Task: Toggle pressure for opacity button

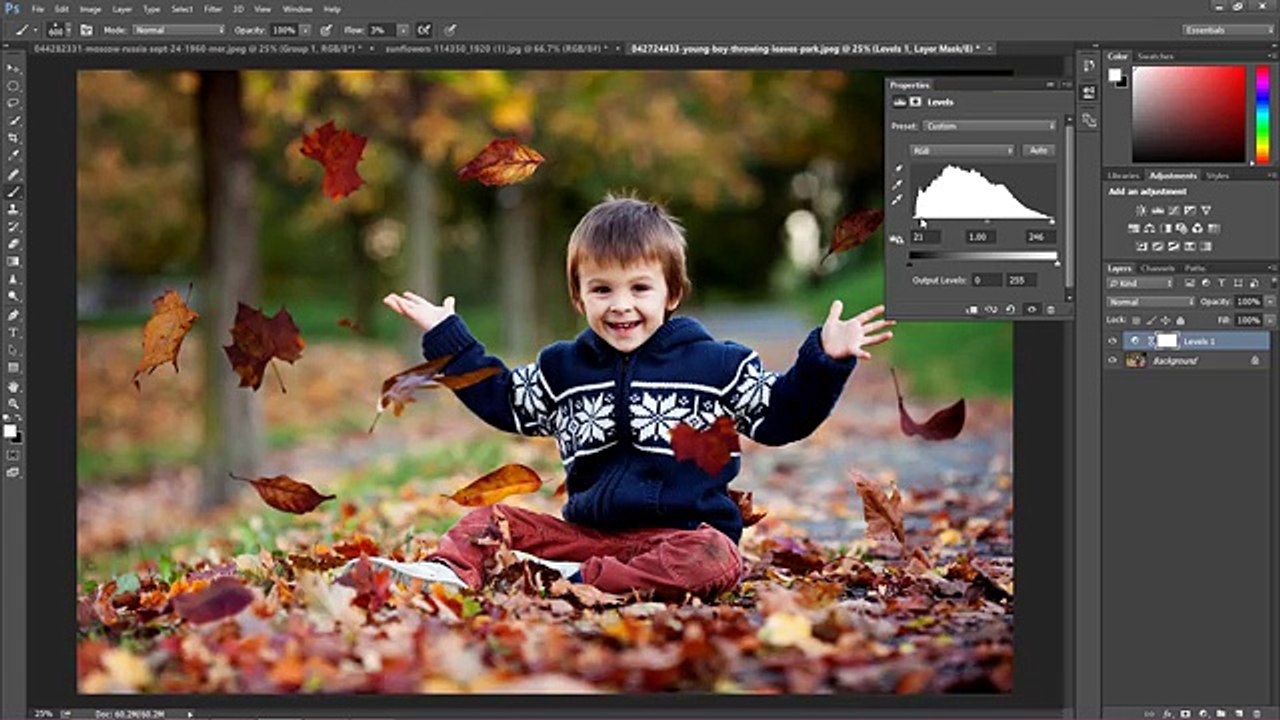Action: [x=326, y=30]
